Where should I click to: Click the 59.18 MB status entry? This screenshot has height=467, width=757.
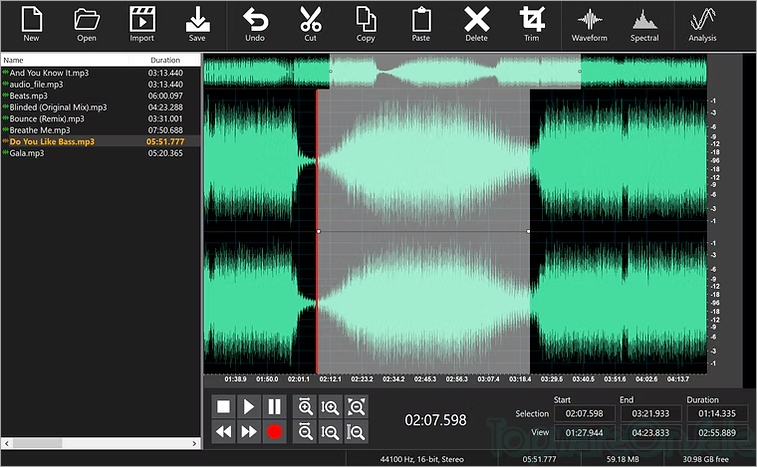pos(622,459)
